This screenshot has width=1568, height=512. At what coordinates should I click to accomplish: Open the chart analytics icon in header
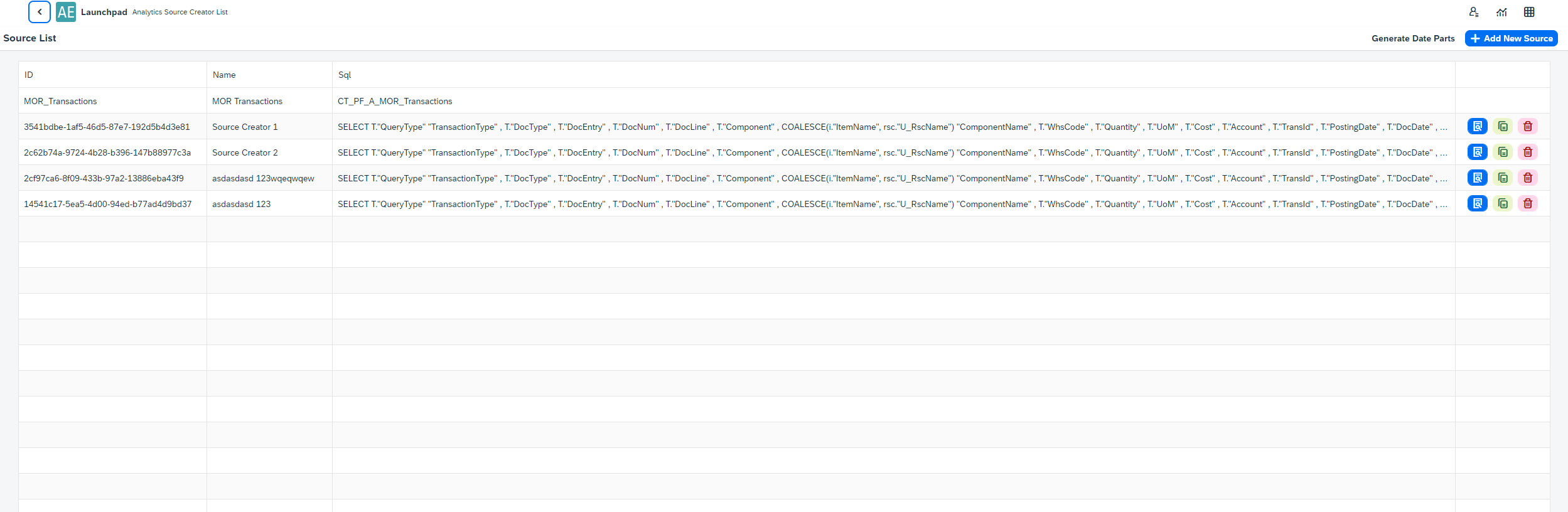click(x=1501, y=12)
